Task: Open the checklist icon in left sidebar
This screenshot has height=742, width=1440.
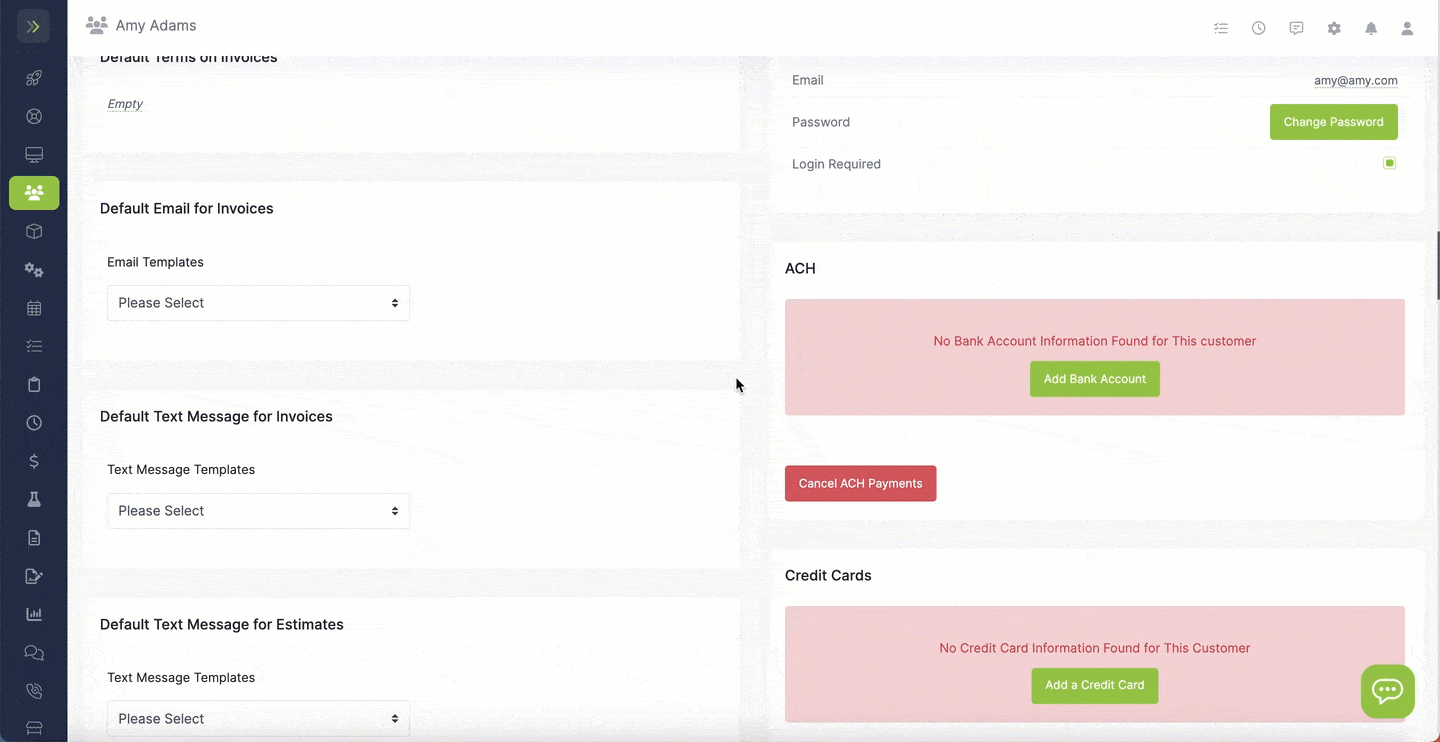Action: coord(34,346)
